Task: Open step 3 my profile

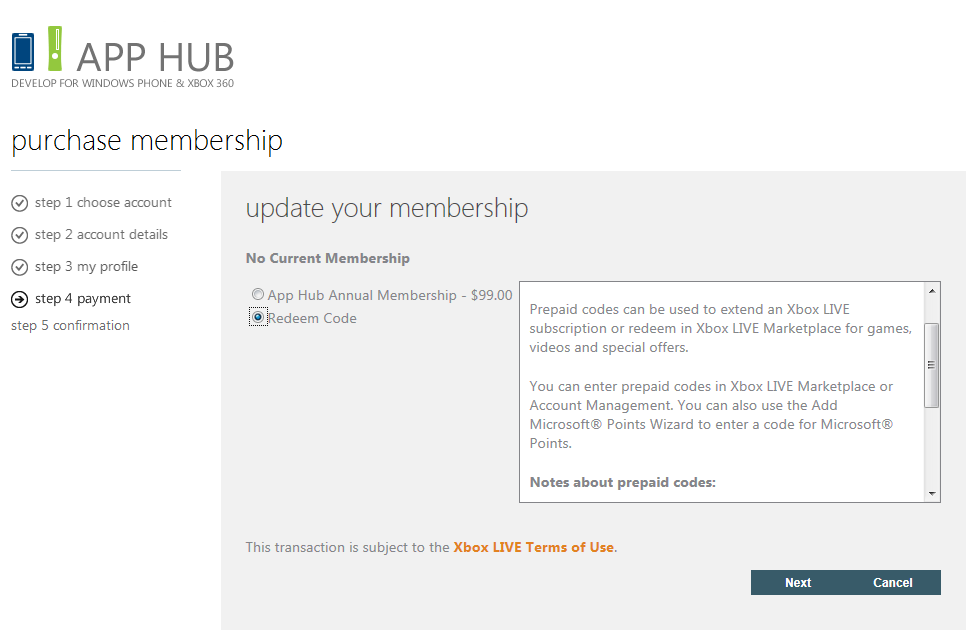Action: coord(86,267)
